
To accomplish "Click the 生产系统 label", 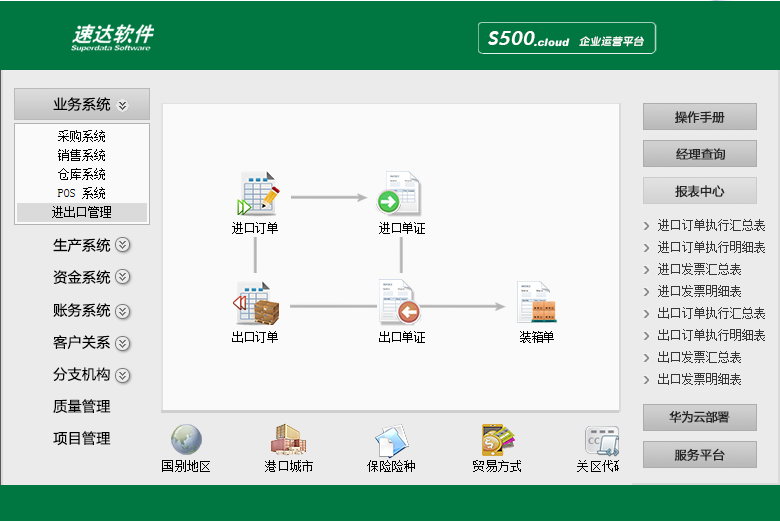I will click(x=82, y=245).
